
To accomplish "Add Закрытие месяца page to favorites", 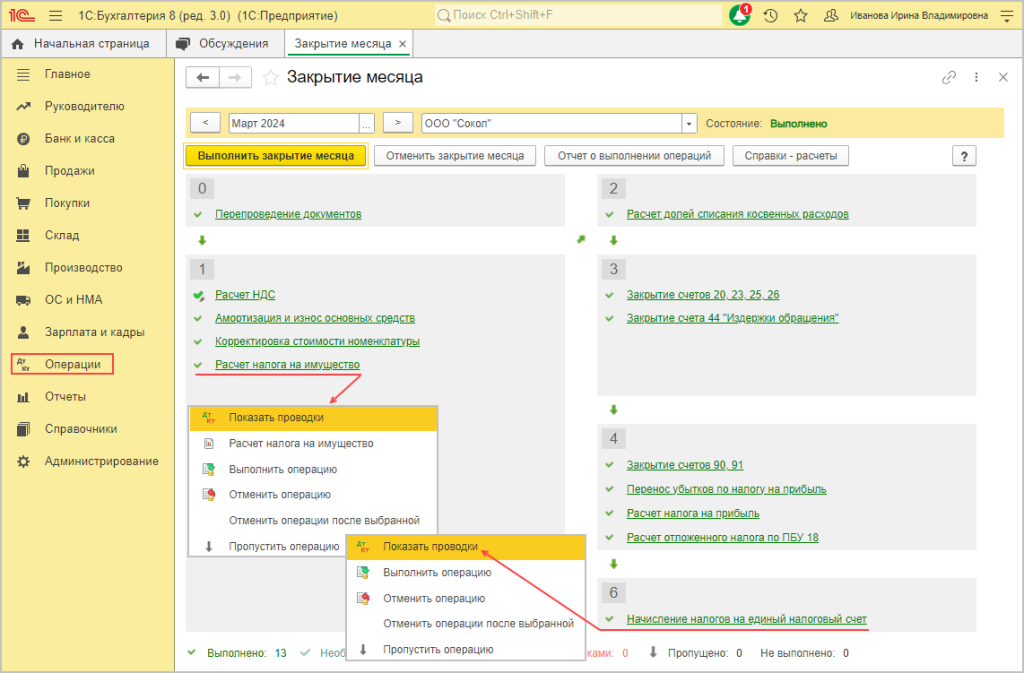I will (x=270, y=78).
